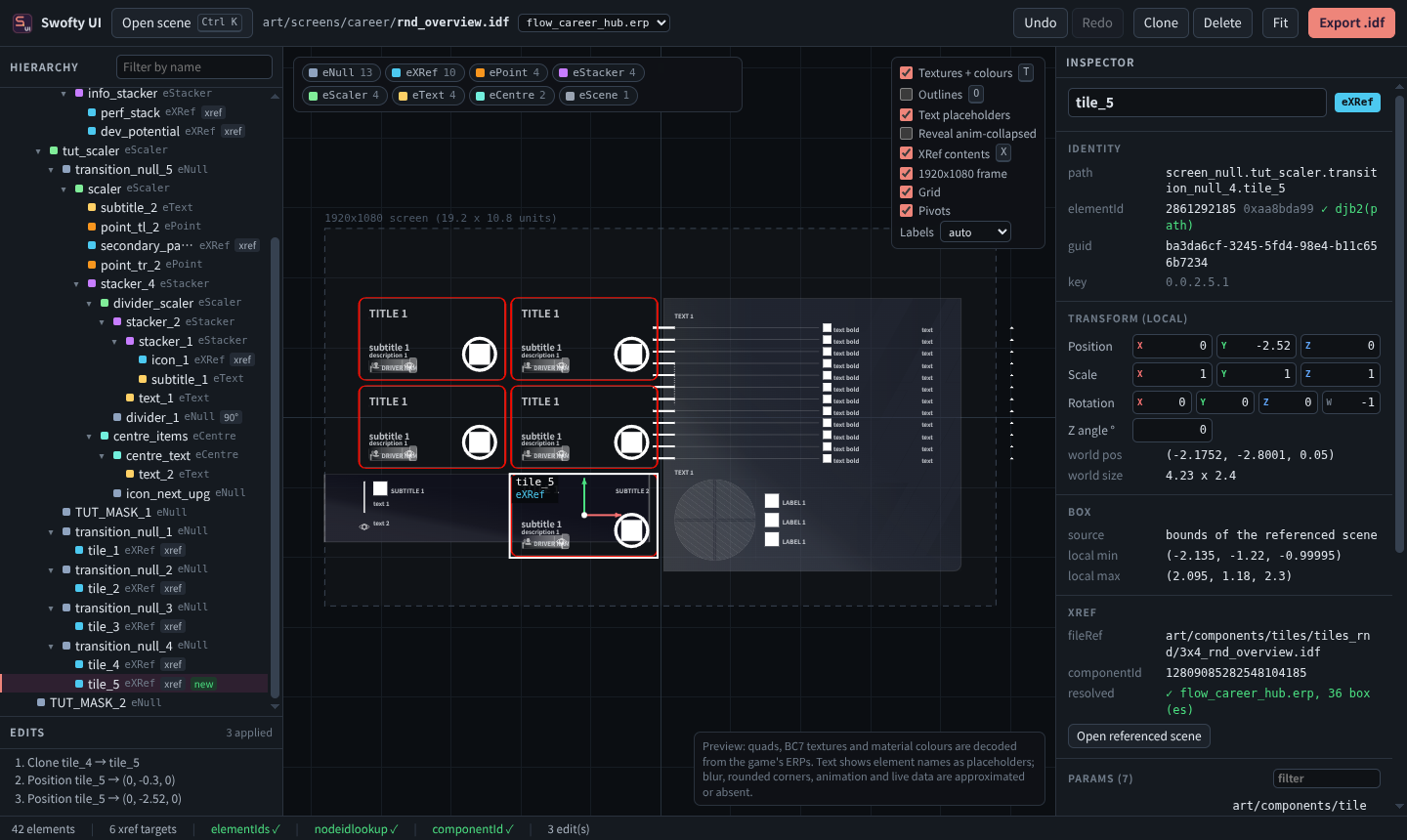Disable Textures + colours checkbox
The image size is (1407, 840).
coord(906,72)
